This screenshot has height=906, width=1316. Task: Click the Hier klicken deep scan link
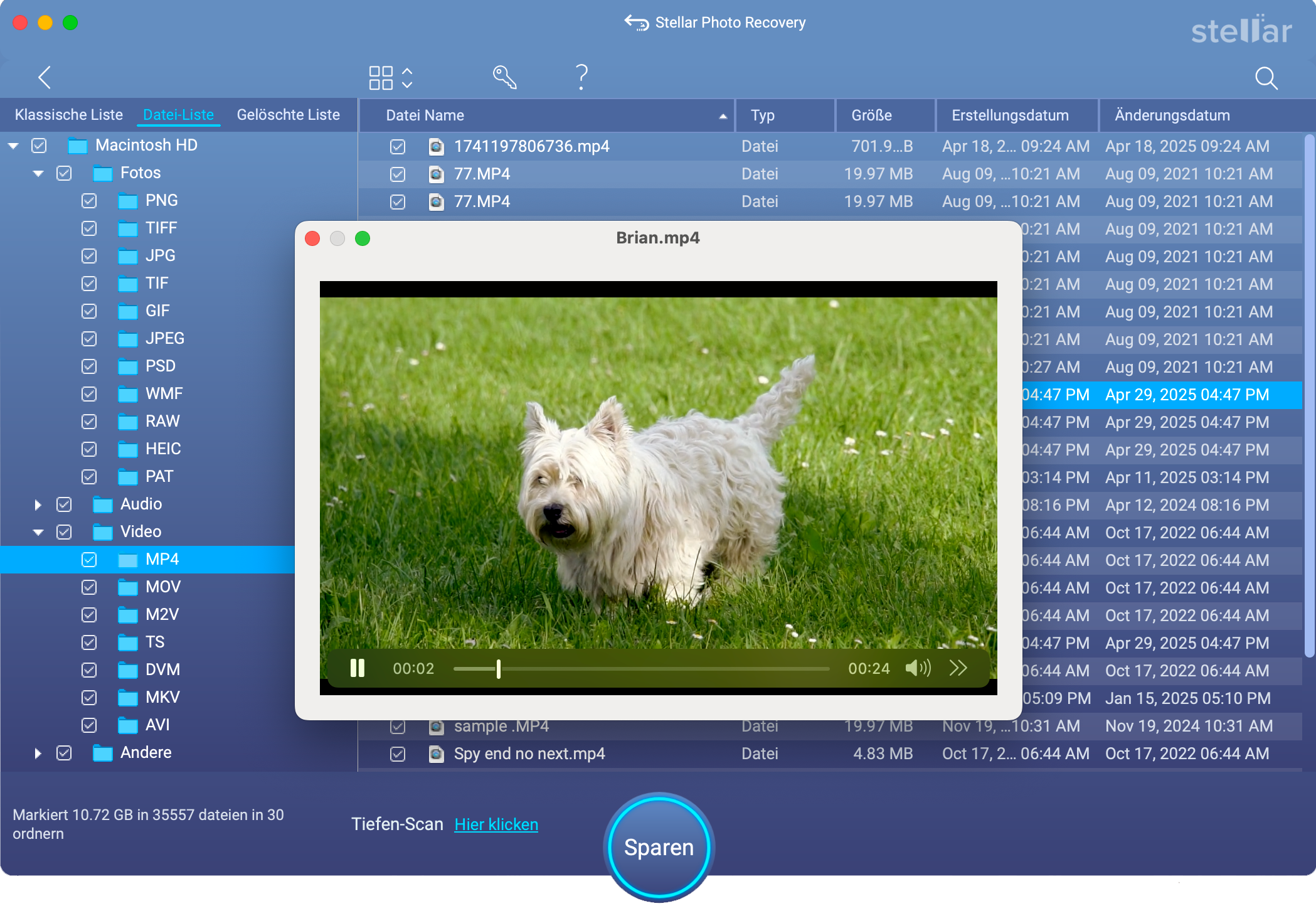point(496,824)
